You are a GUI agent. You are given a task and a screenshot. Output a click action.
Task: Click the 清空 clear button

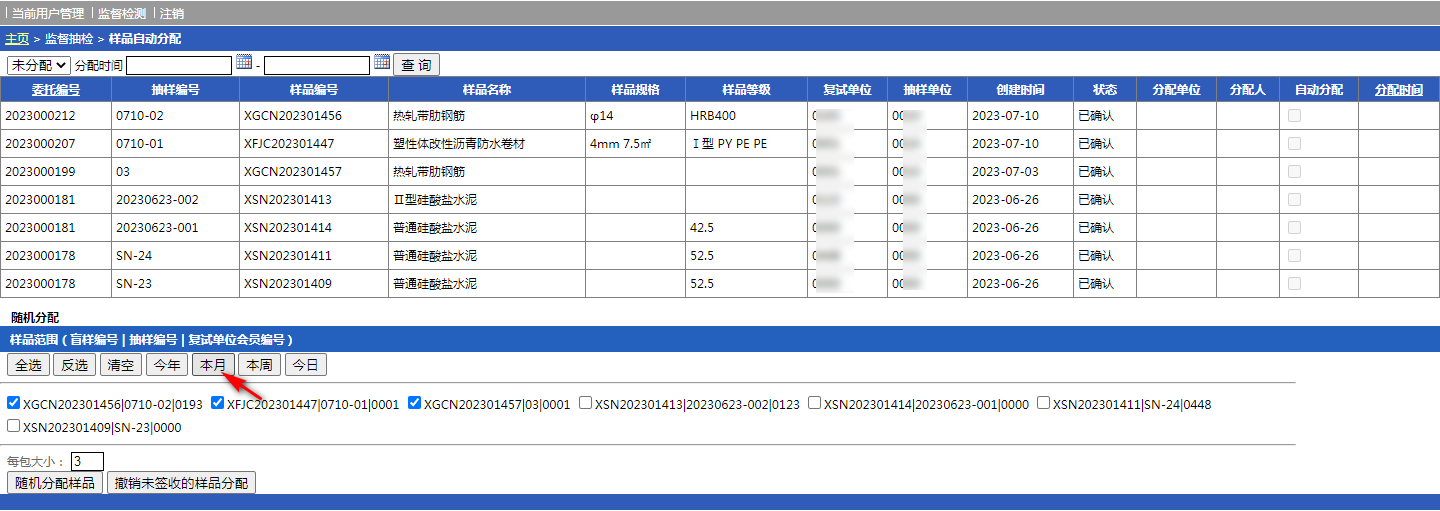121,365
